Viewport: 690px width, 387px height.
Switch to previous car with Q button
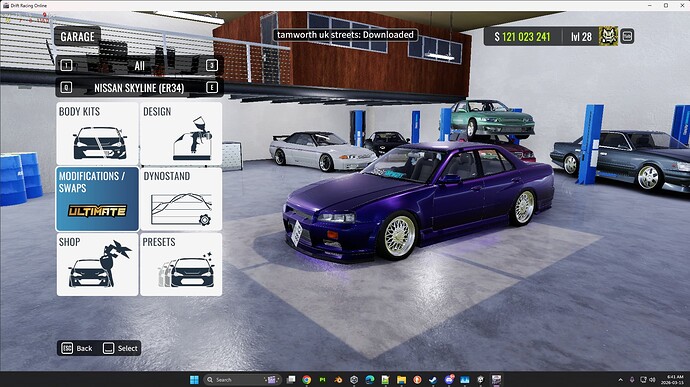66,88
